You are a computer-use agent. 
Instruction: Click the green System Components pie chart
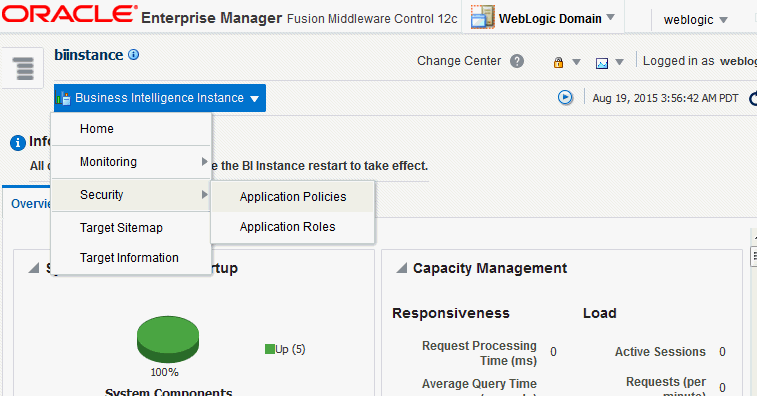(x=168, y=339)
